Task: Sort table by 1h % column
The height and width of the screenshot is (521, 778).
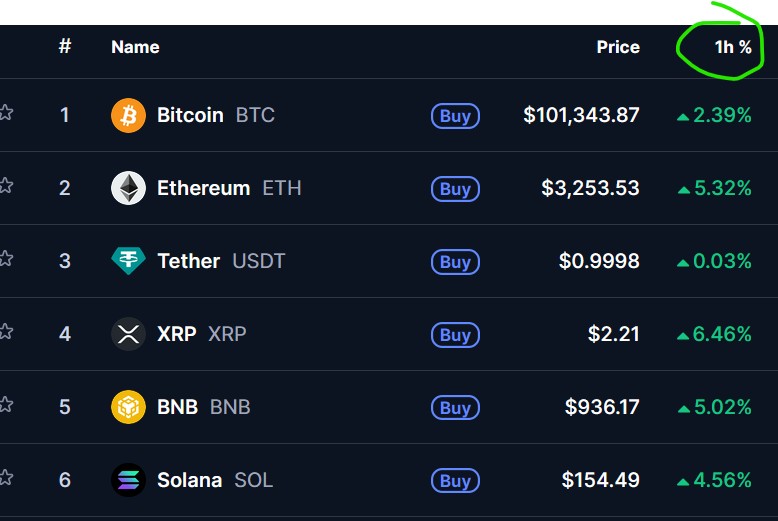Action: (733, 47)
